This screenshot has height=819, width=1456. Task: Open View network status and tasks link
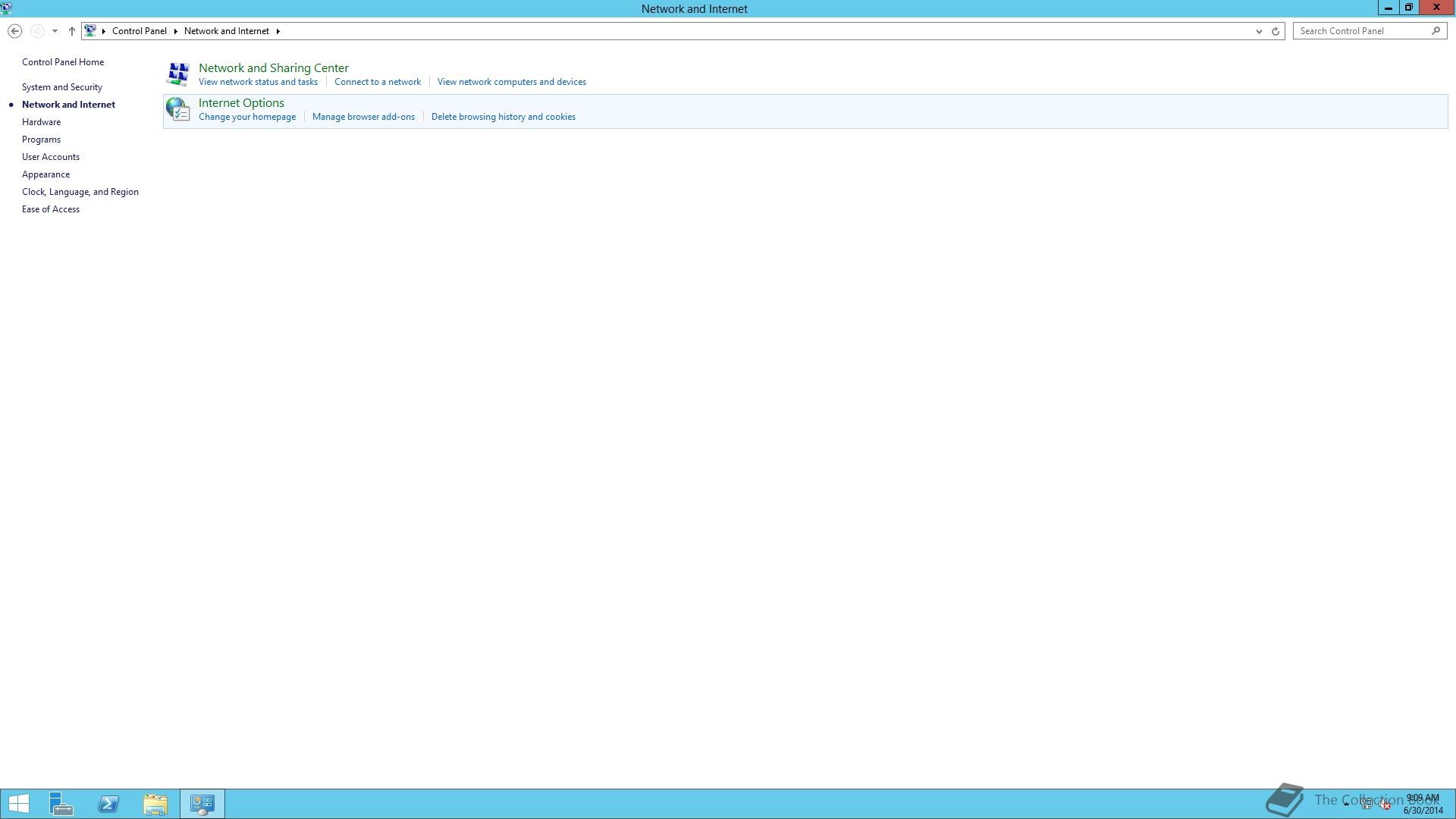[x=258, y=82]
